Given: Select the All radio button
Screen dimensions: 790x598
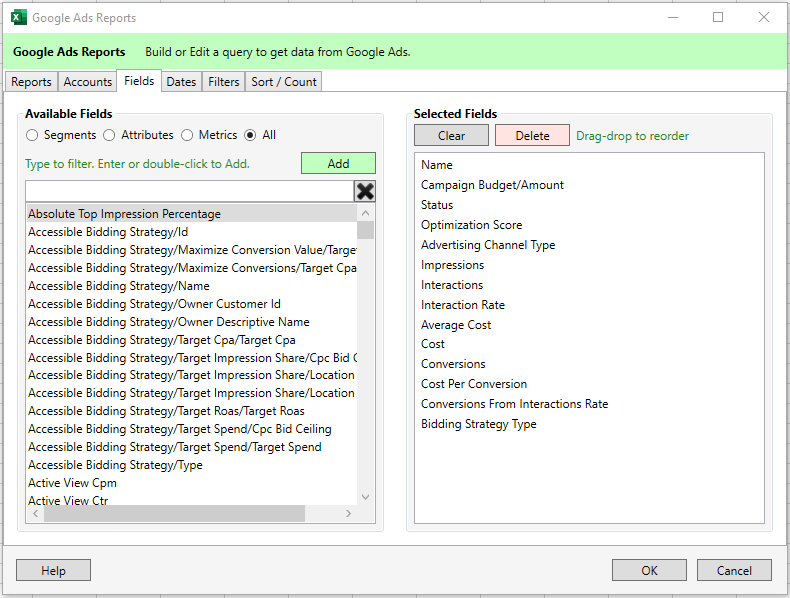Looking at the screenshot, I should point(250,135).
